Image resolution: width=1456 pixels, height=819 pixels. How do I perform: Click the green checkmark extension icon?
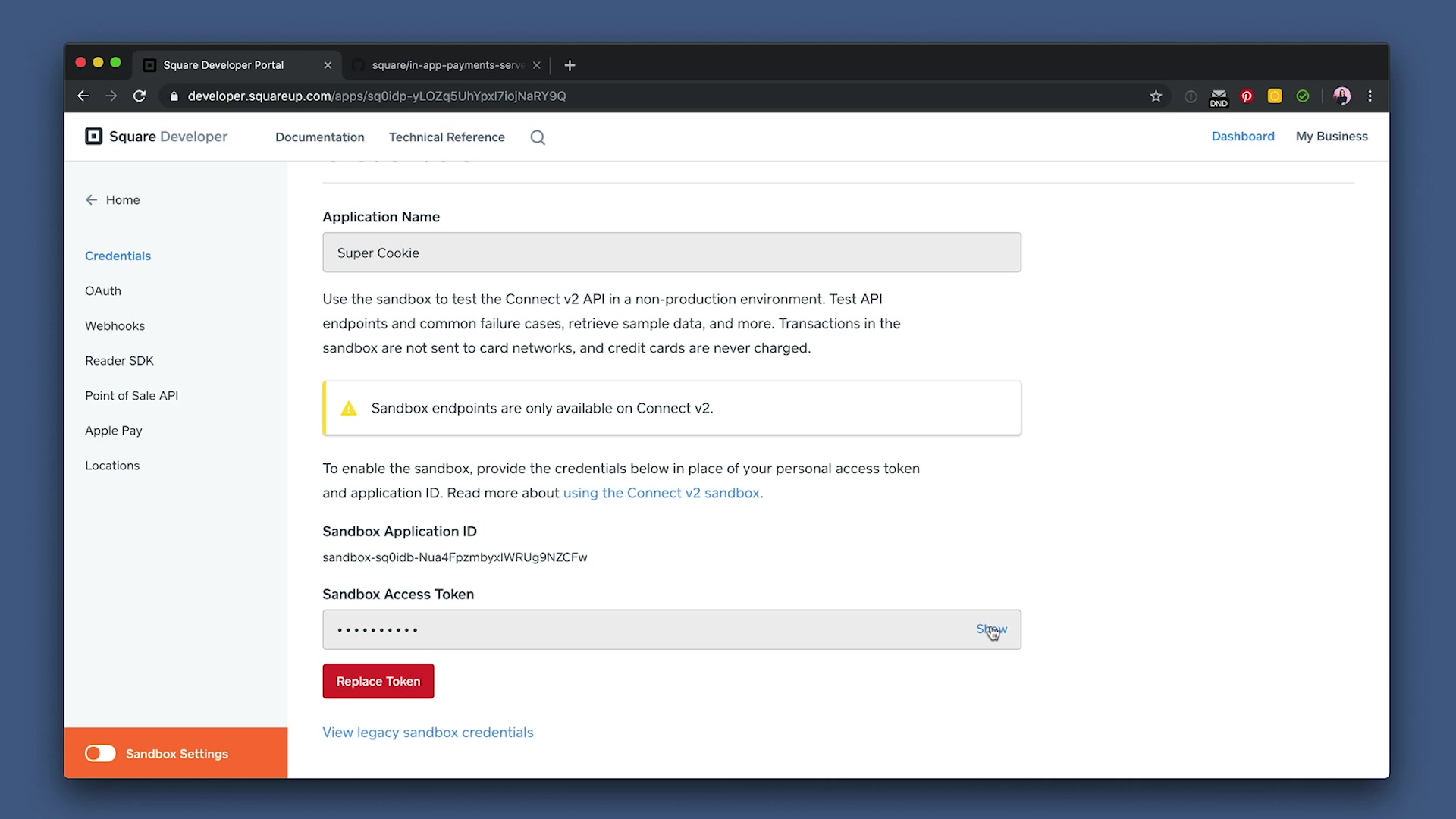point(1303,96)
